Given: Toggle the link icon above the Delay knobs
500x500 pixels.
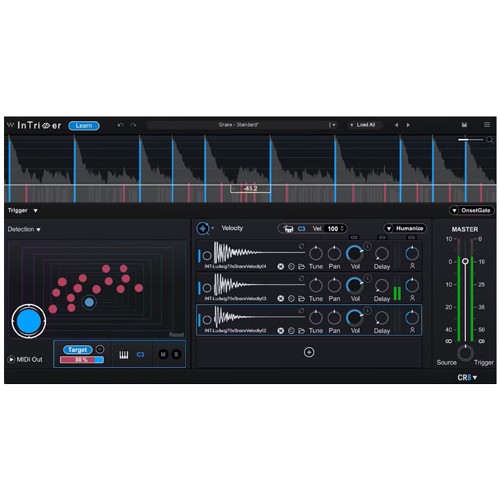Looking at the screenshot, I should [382, 238].
